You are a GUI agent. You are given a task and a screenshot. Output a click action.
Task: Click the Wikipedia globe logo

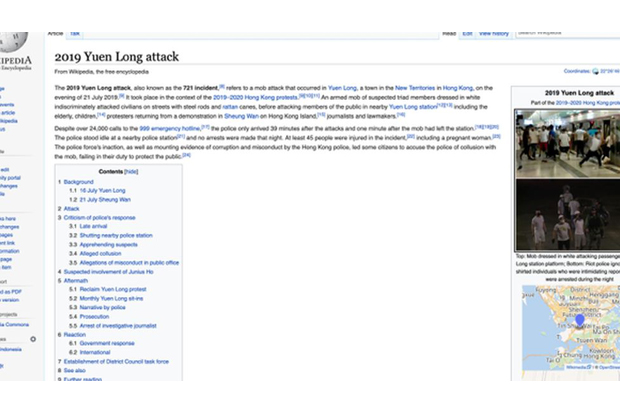click(x=13, y=42)
